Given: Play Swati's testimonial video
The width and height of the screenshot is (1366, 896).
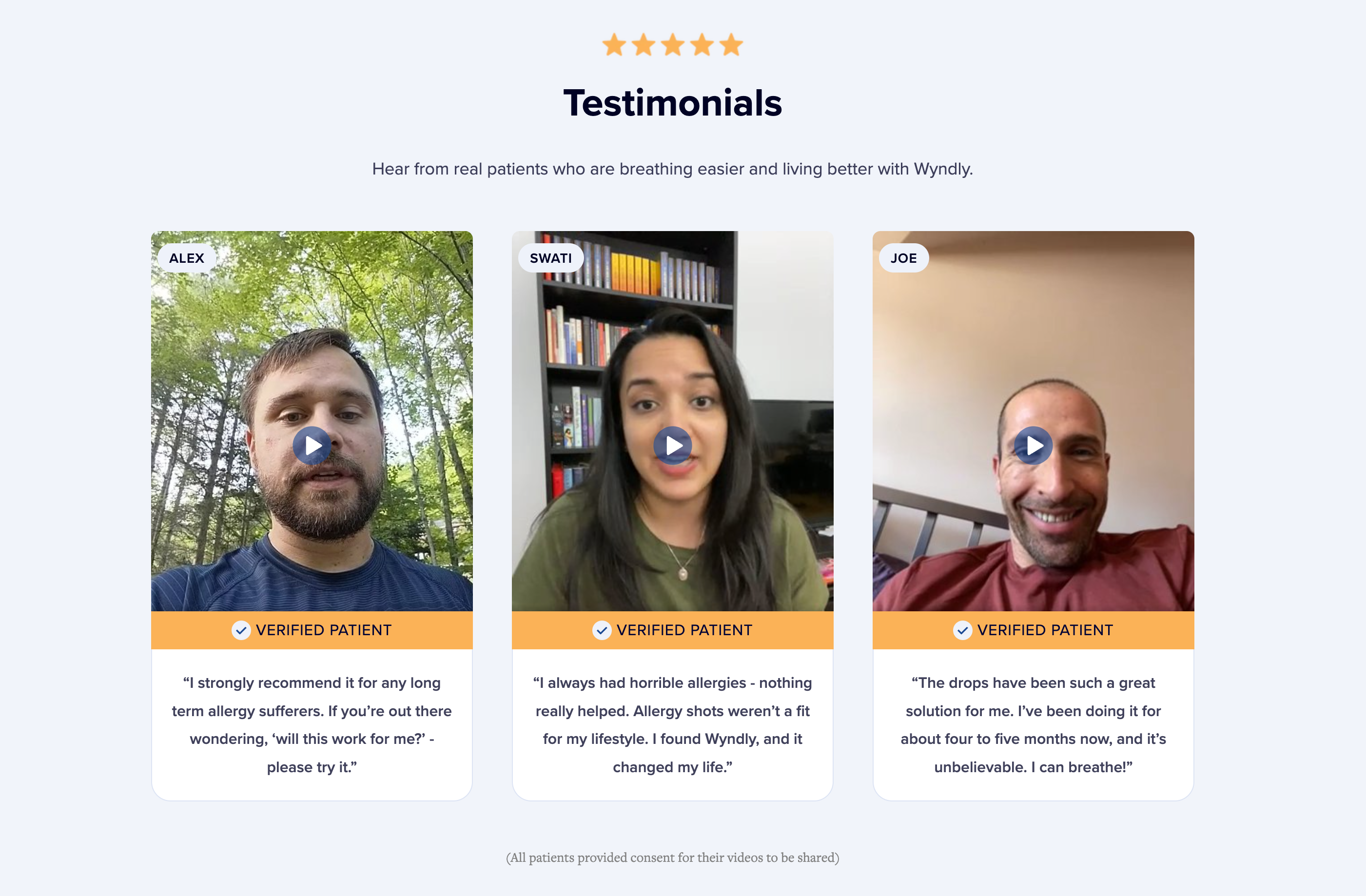Looking at the screenshot, I should pyautogui.click(x=673, y=446).
